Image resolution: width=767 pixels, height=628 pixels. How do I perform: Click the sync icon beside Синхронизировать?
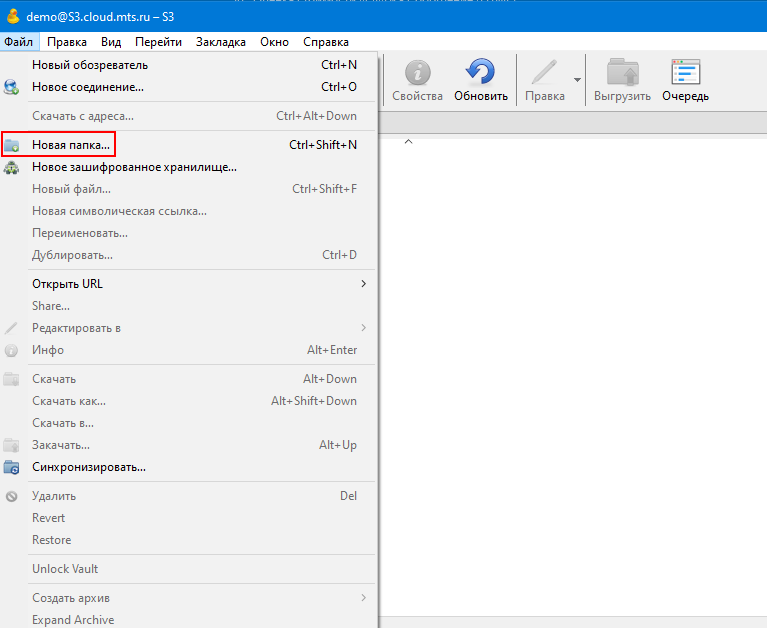tap(12, 467)
